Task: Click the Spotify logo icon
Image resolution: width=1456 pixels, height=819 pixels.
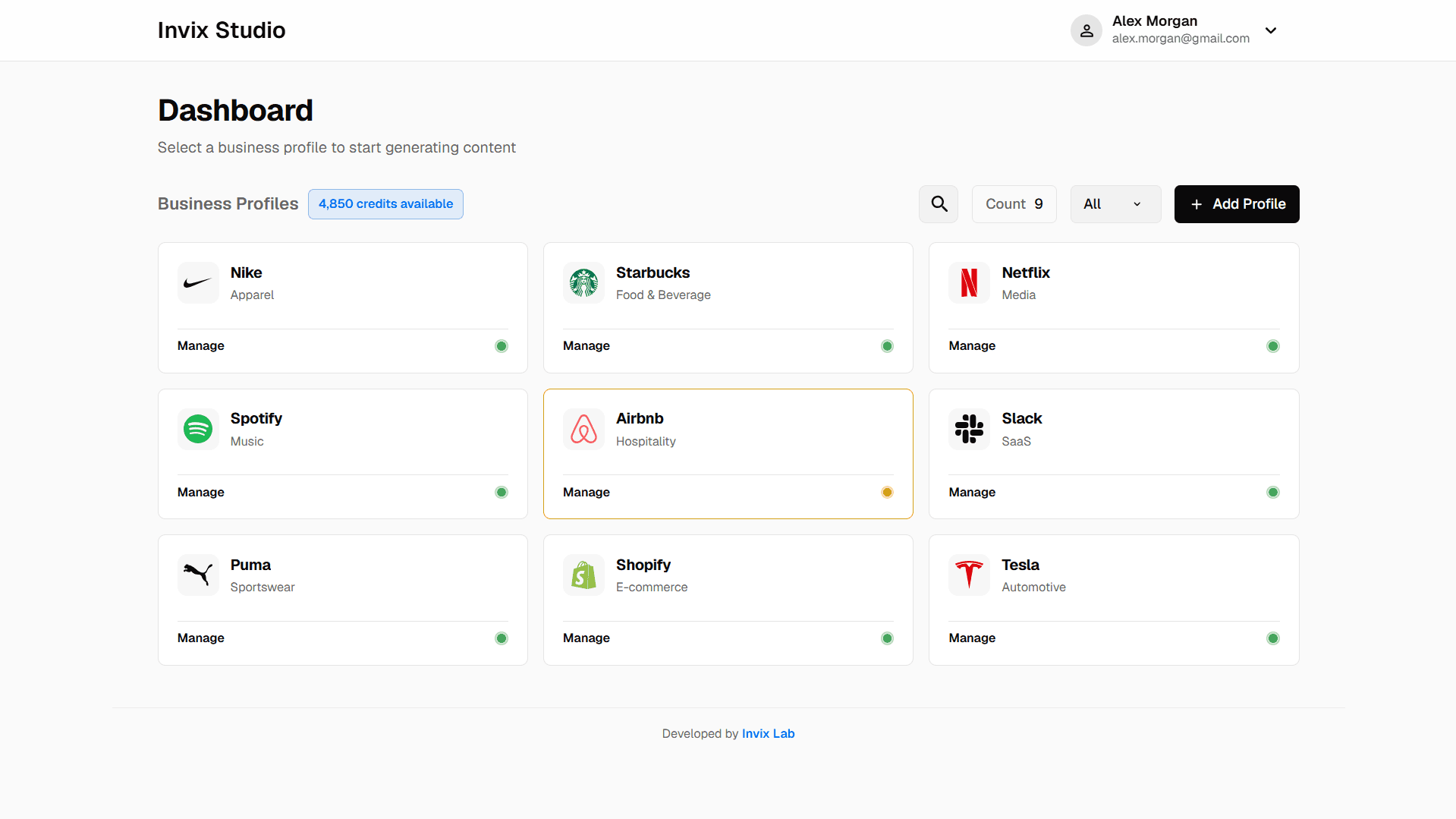Action: coord(198,429)
